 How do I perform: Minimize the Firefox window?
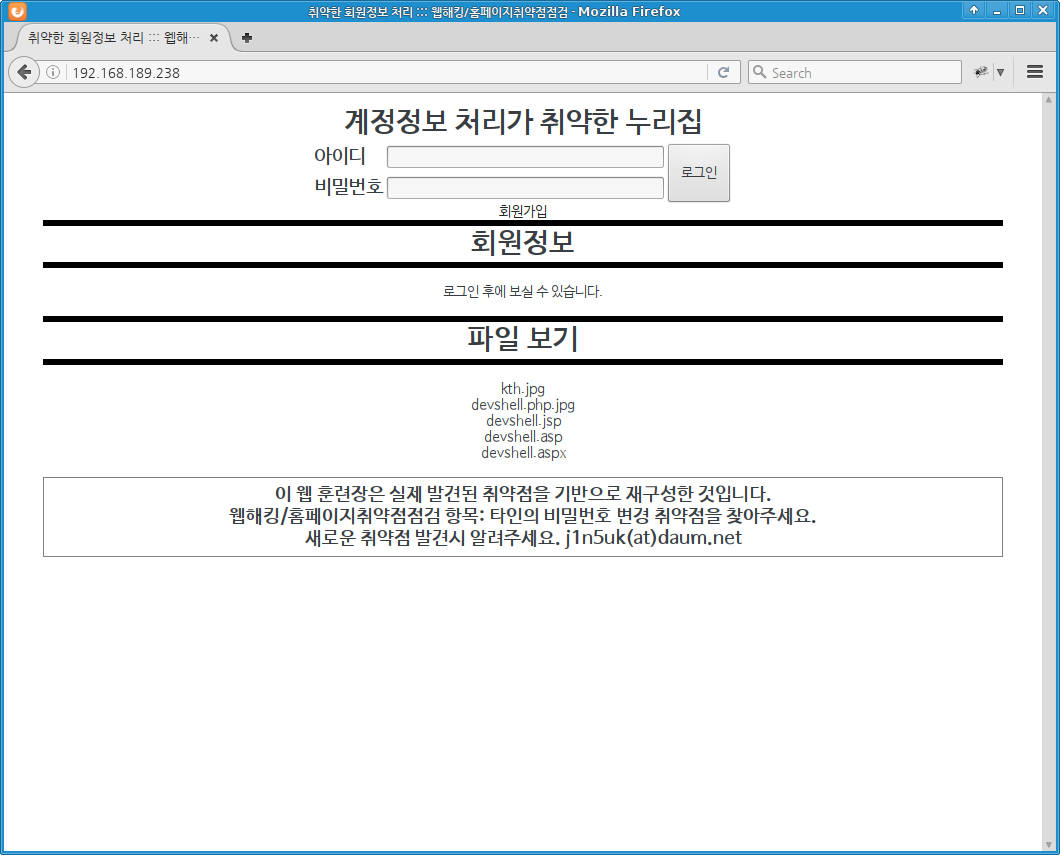pos(996,10)
